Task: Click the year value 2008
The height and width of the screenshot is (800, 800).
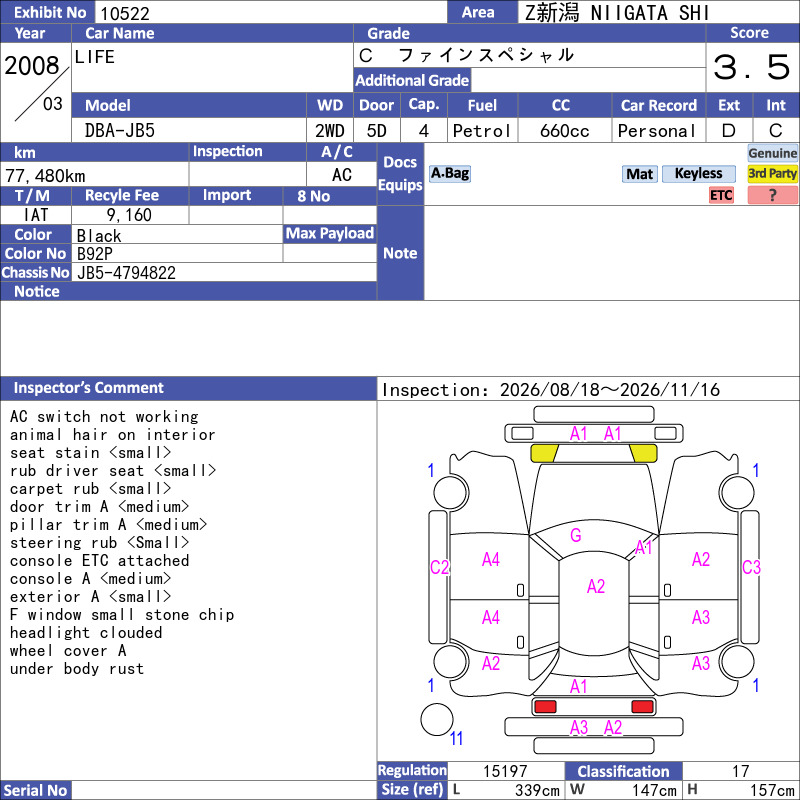Action: pos(32,66)
